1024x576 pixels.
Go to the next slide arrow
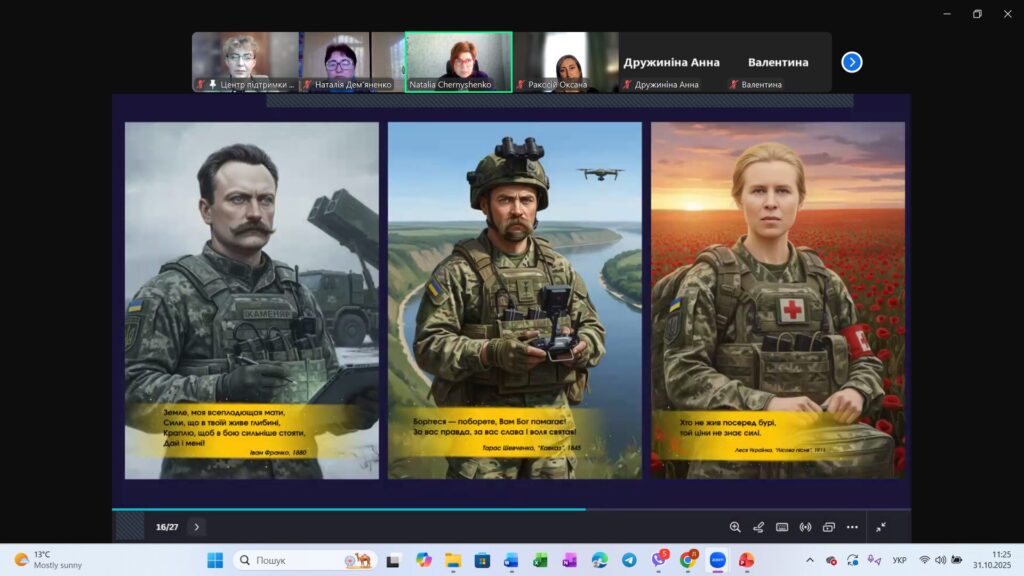tap(197, 527)
